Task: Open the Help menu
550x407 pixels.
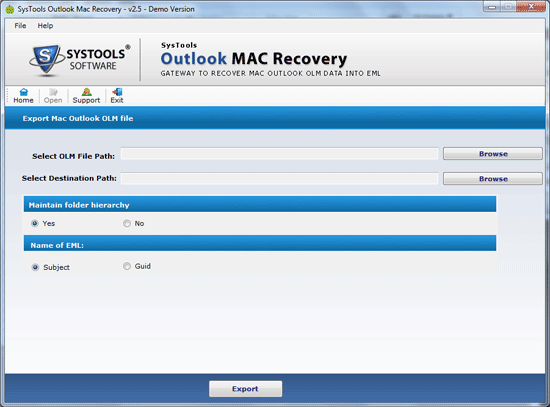Action: [45, 26]
